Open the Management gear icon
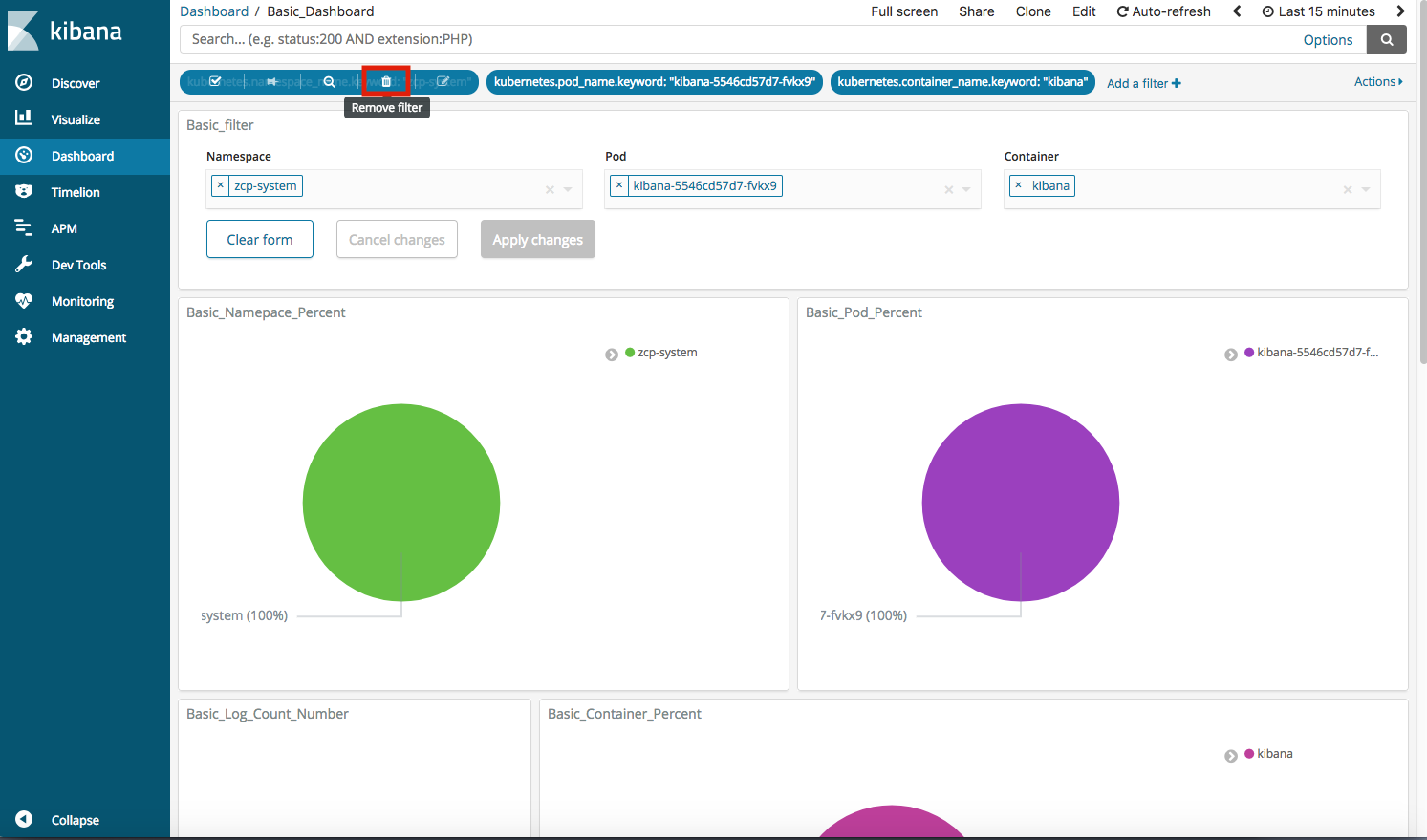Screen dimensions: 1427x840 pos(24,336)
